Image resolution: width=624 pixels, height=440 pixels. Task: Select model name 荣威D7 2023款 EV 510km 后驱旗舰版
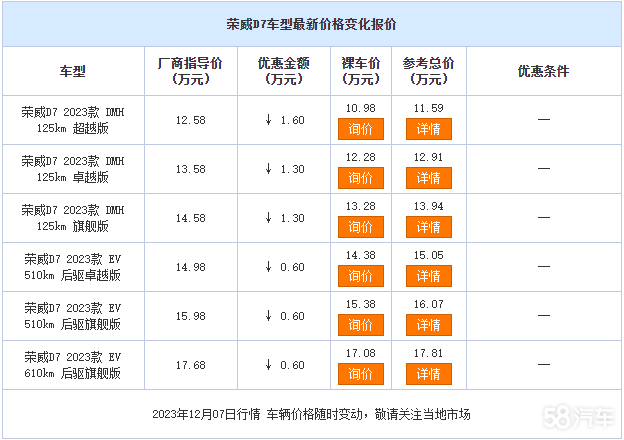coord(72,316)
